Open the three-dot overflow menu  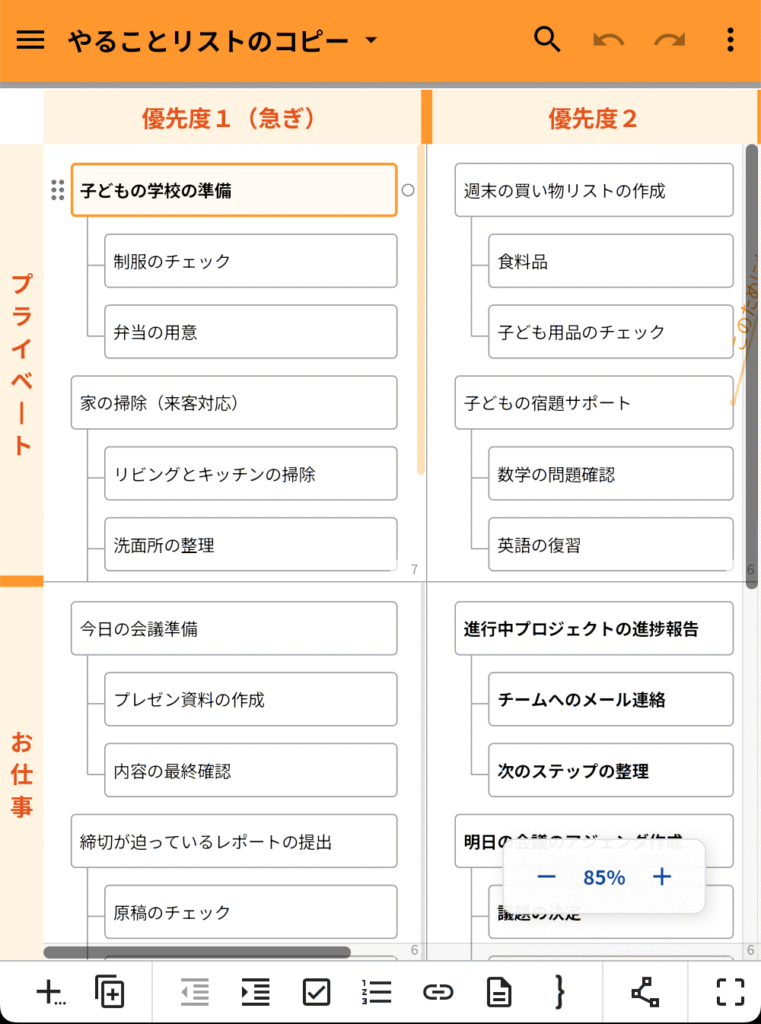click(730, 39)
